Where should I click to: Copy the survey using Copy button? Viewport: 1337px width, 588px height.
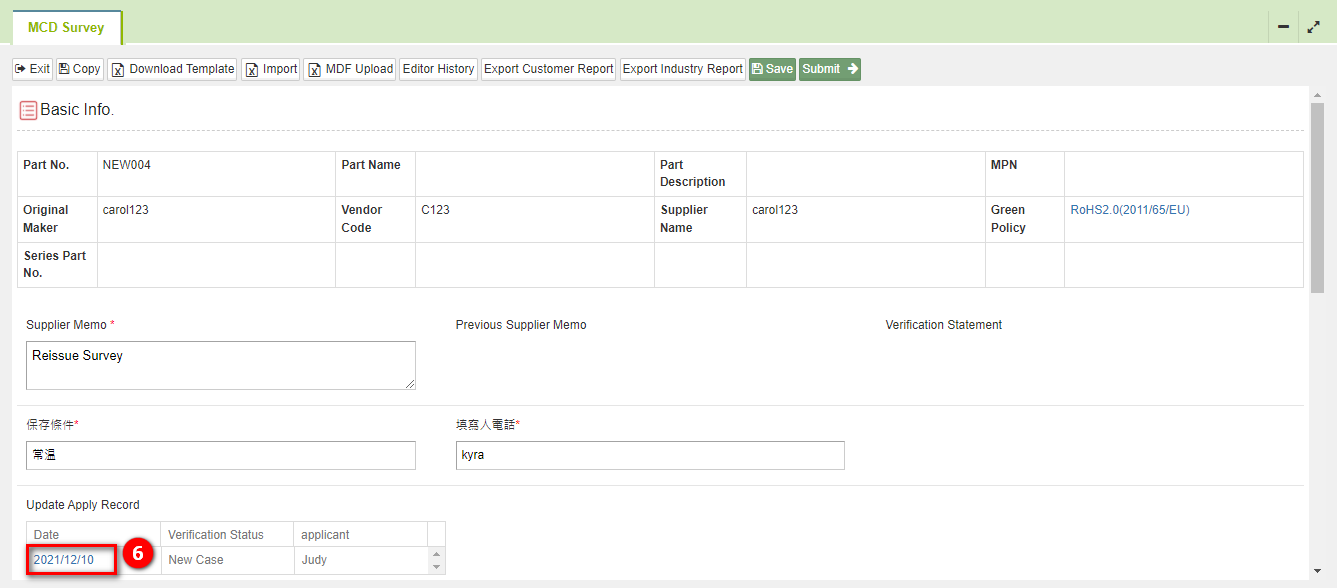[80, 69]
